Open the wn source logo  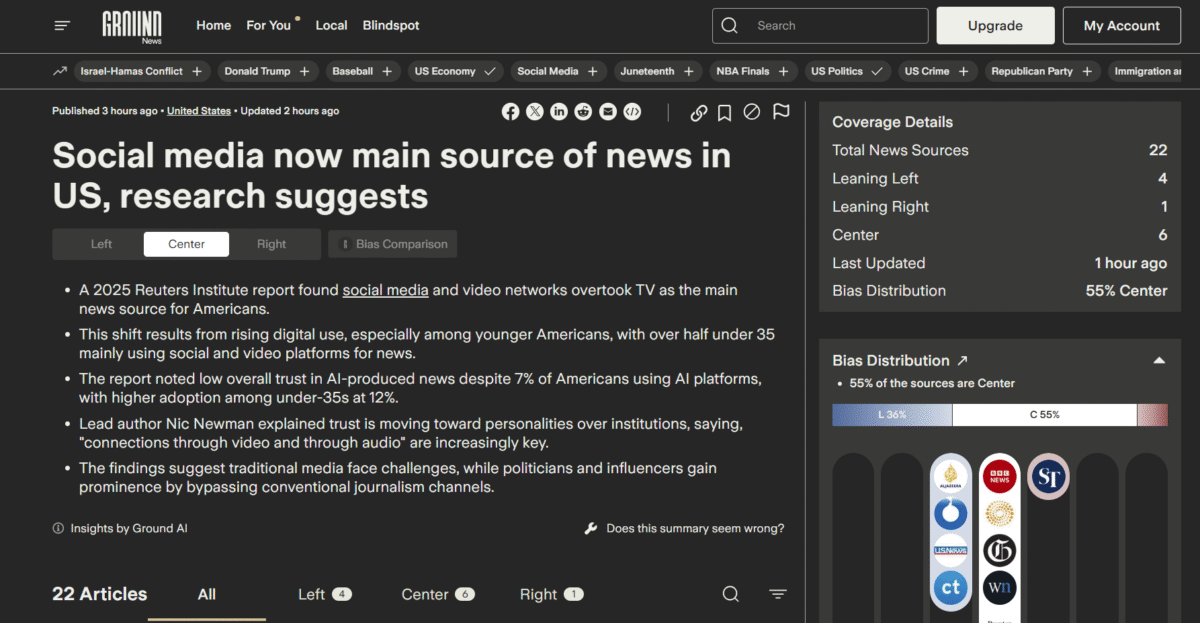click(x=999, y=588)
